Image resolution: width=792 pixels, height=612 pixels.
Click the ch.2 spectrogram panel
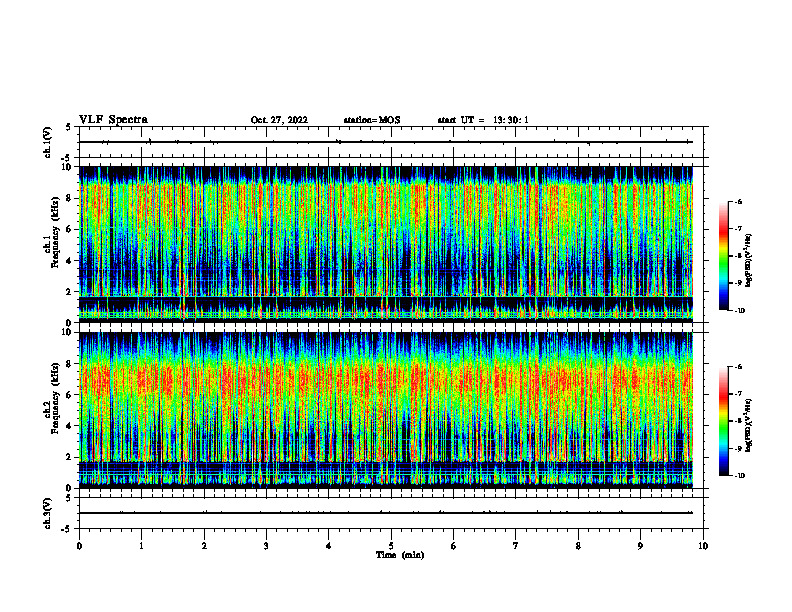tap(386, 410)
